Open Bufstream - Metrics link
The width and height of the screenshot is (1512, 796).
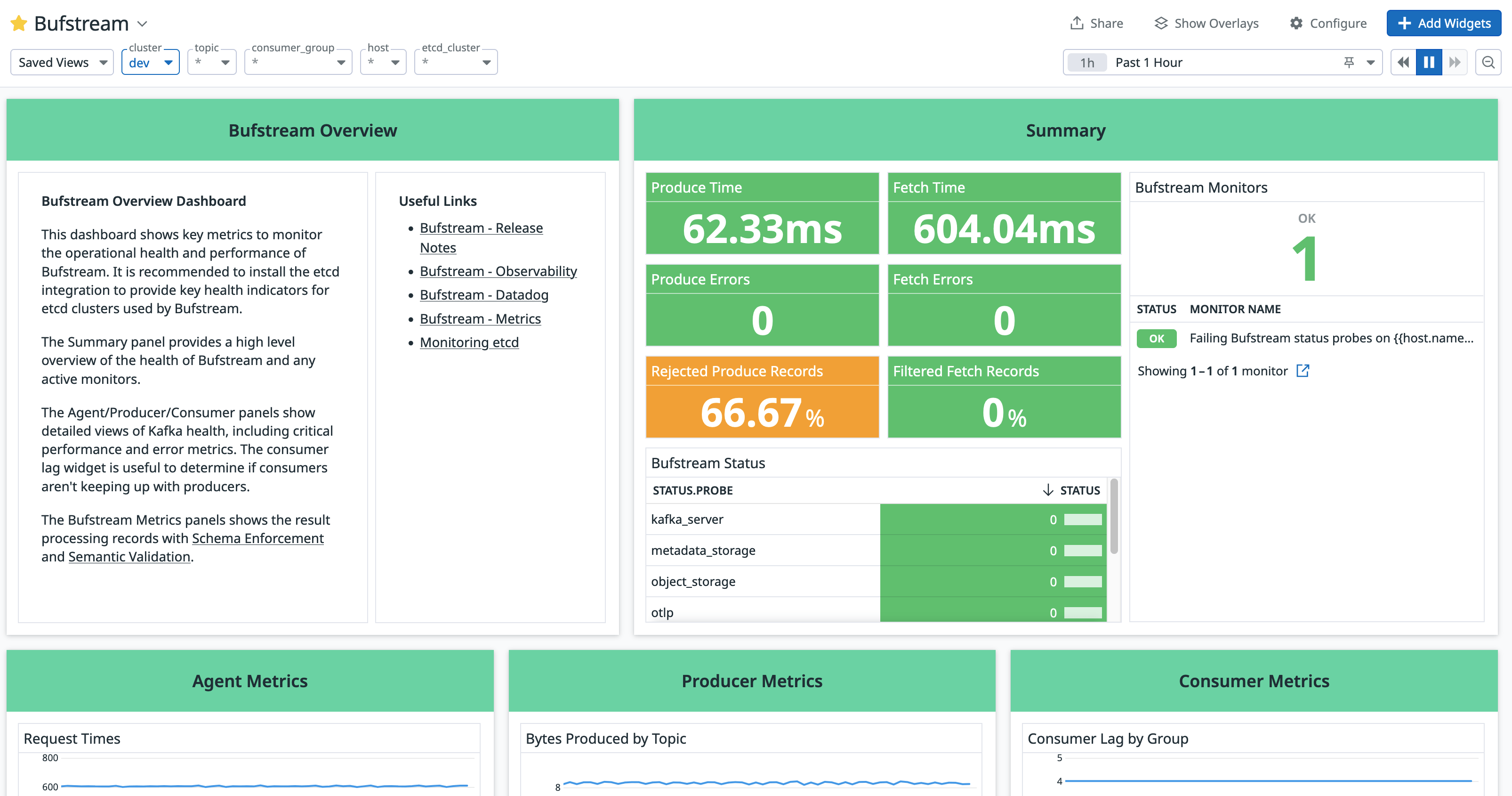tap(480, 319)
